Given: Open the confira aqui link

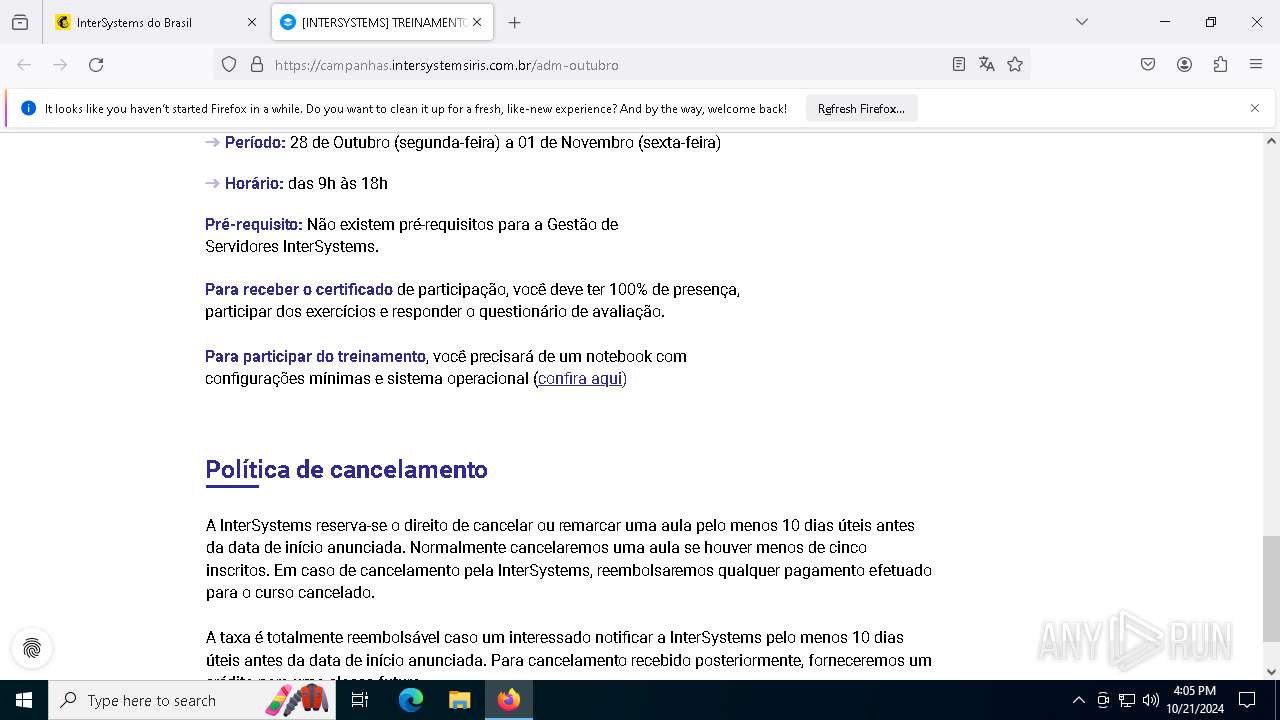Looking at the screenshot, I should click(x=580, y=378).
